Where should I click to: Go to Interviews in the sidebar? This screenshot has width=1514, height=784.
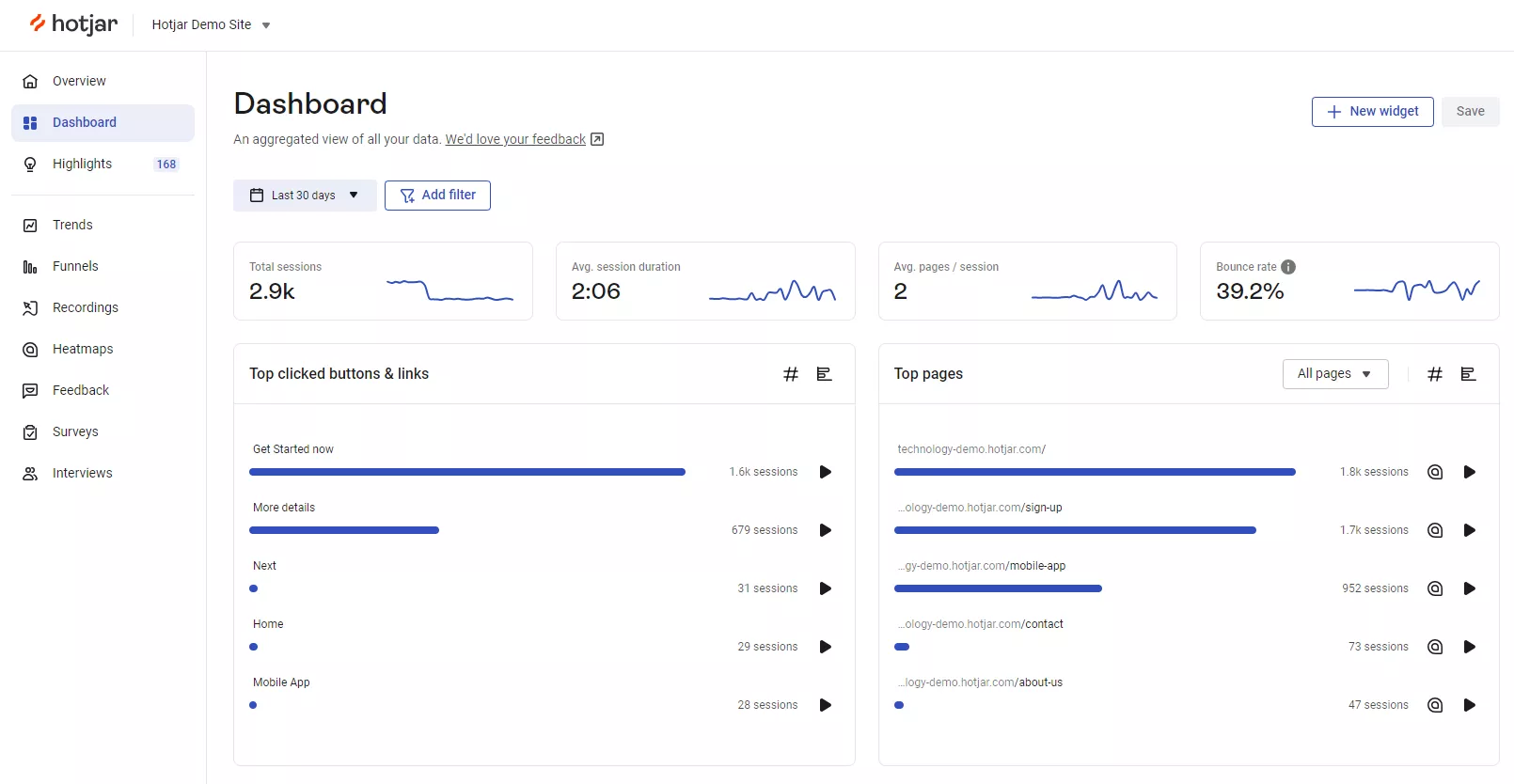(x=103, y=473)
